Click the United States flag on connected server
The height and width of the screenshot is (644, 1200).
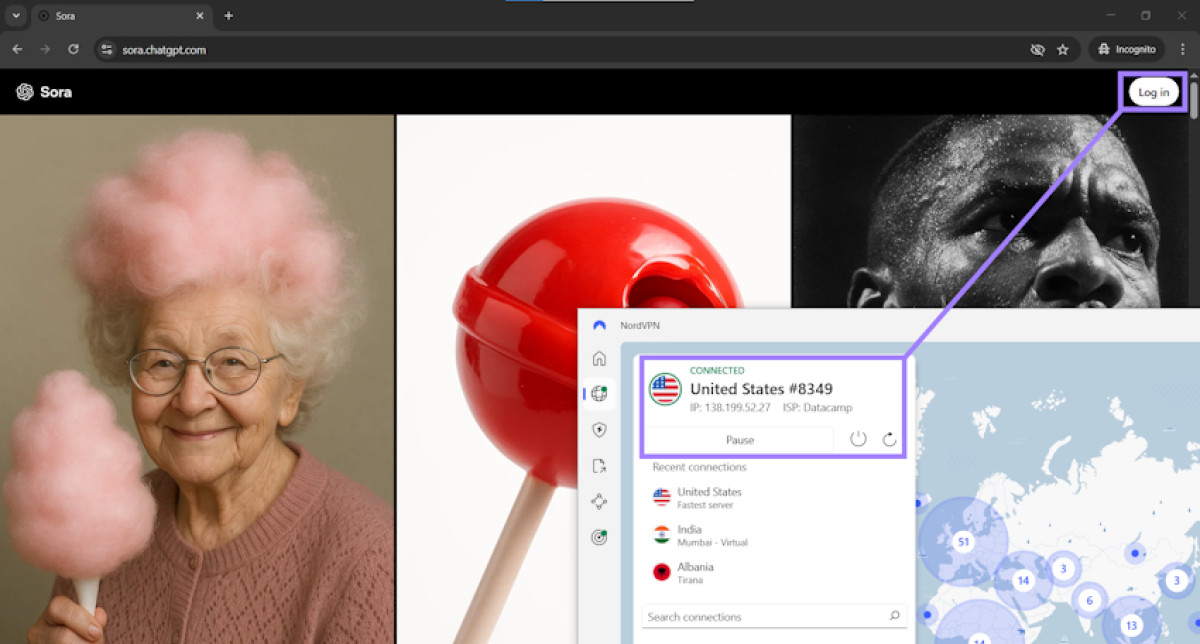pos(665,389)
